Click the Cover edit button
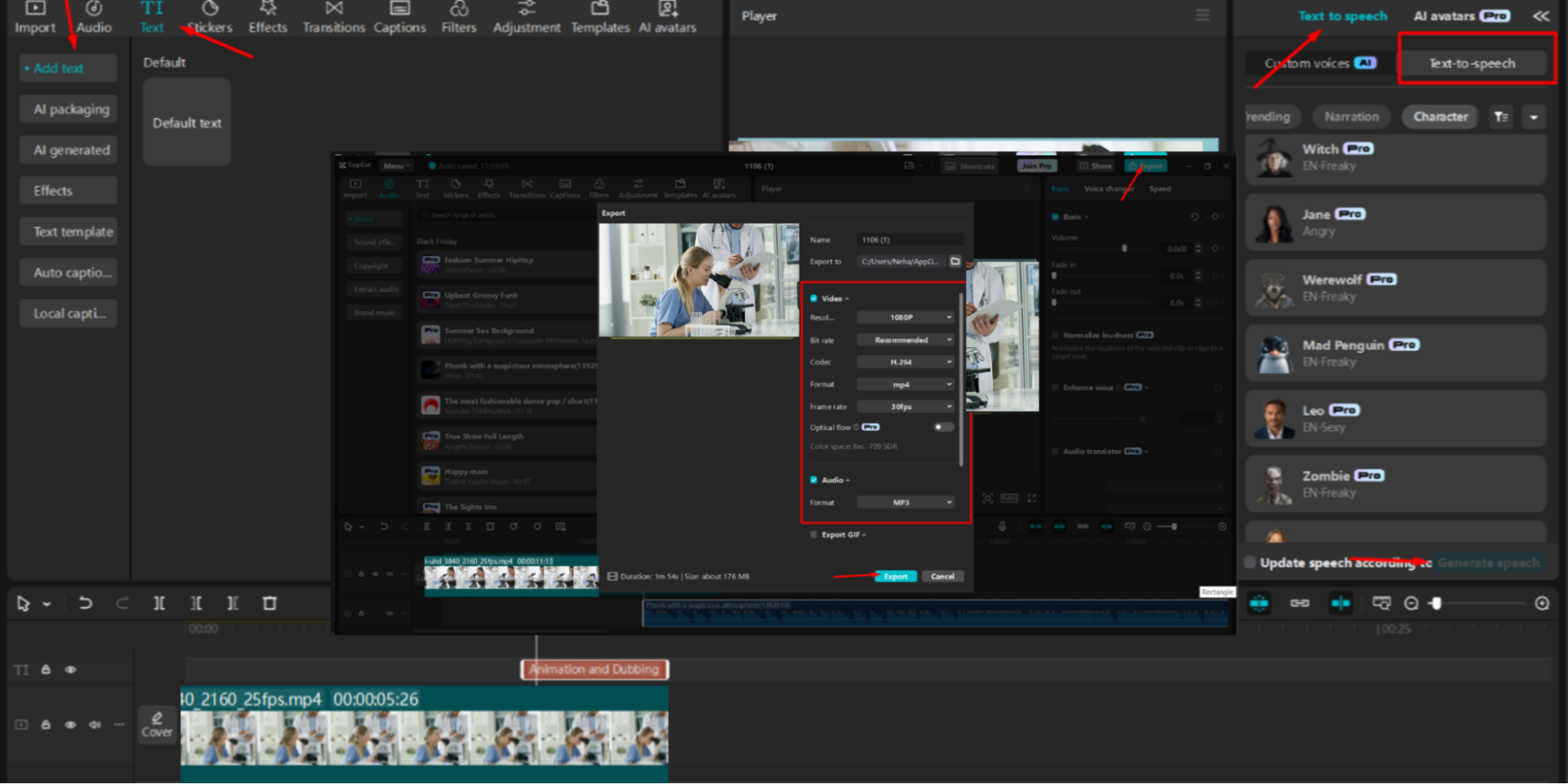Viewport: 1568px width, 784px height. pos(157,724)
